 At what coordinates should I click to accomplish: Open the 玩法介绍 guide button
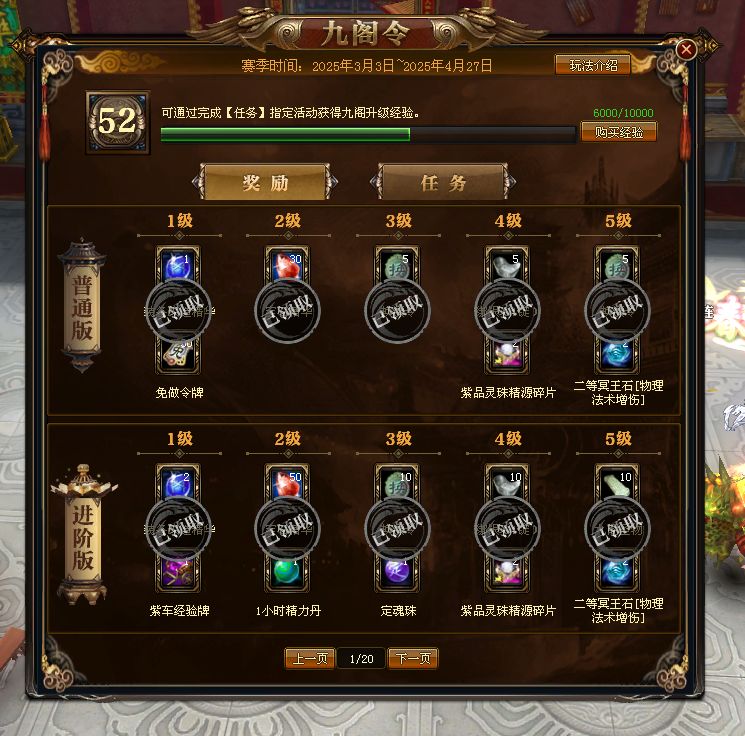click(x=593, y=65)
